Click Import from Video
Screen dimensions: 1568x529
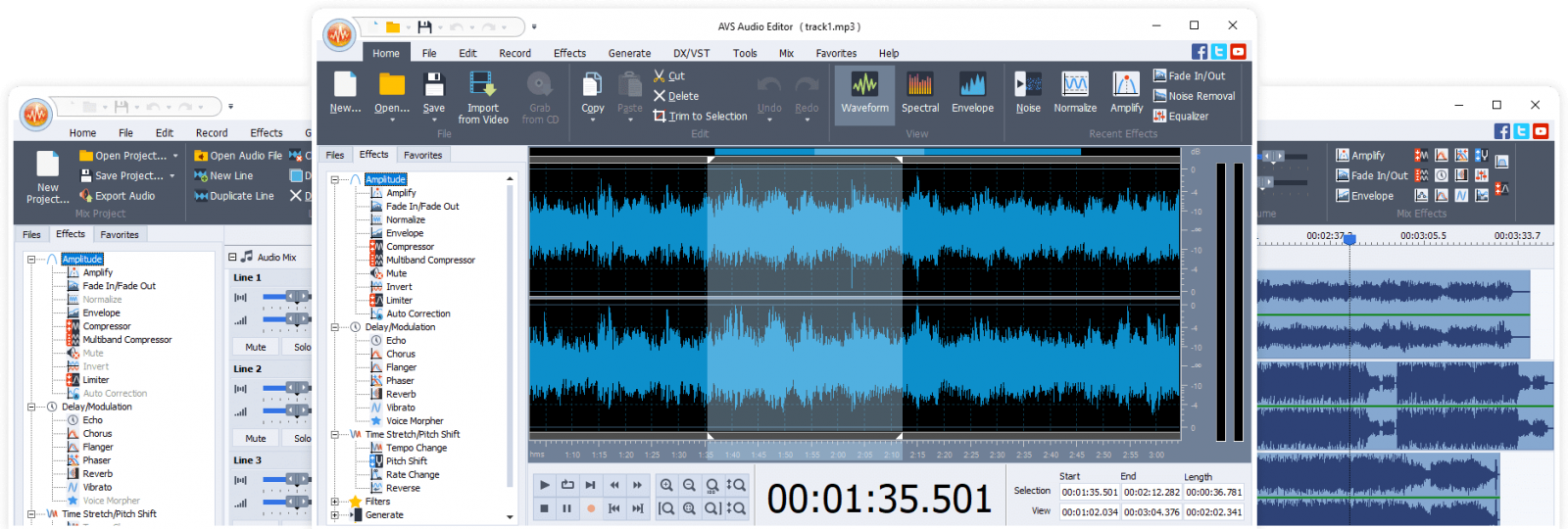coord(483,97)
